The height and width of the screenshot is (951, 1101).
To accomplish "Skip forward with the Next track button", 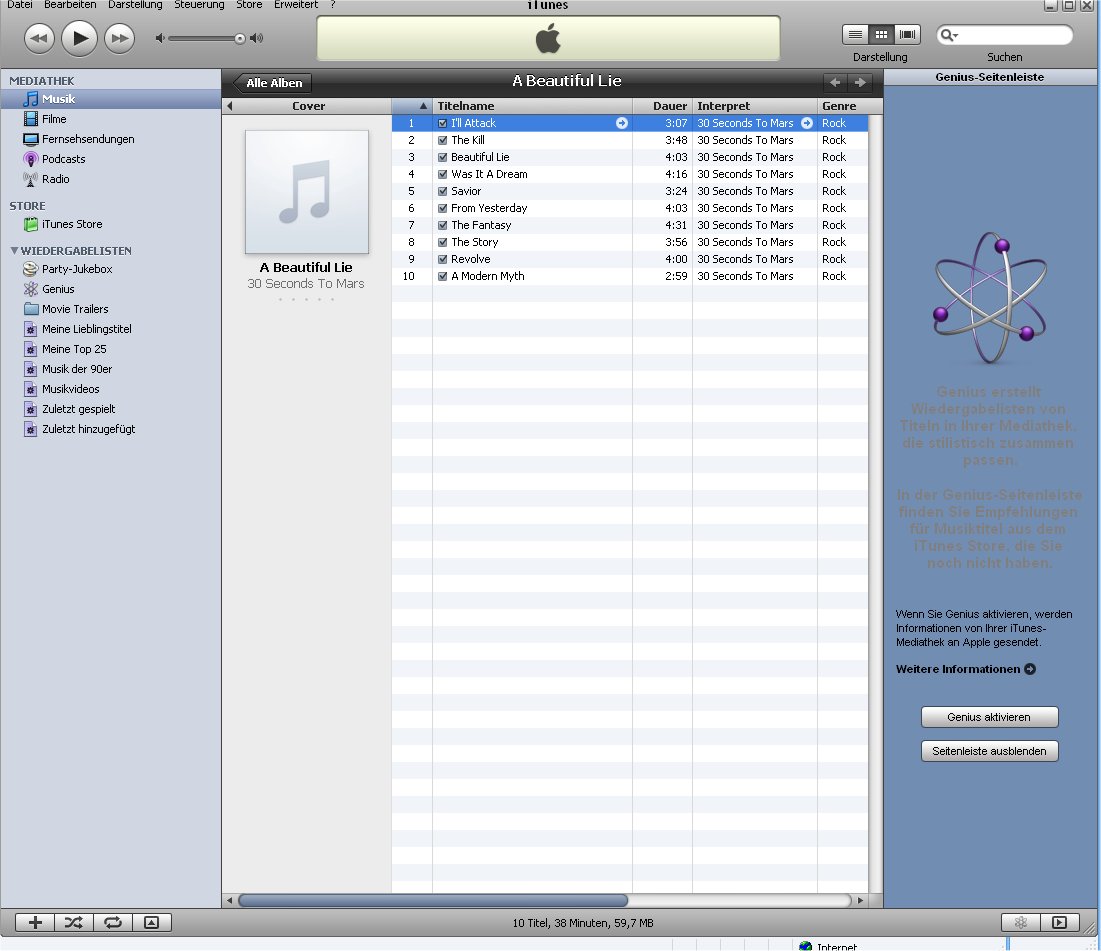I will point(119,38).
